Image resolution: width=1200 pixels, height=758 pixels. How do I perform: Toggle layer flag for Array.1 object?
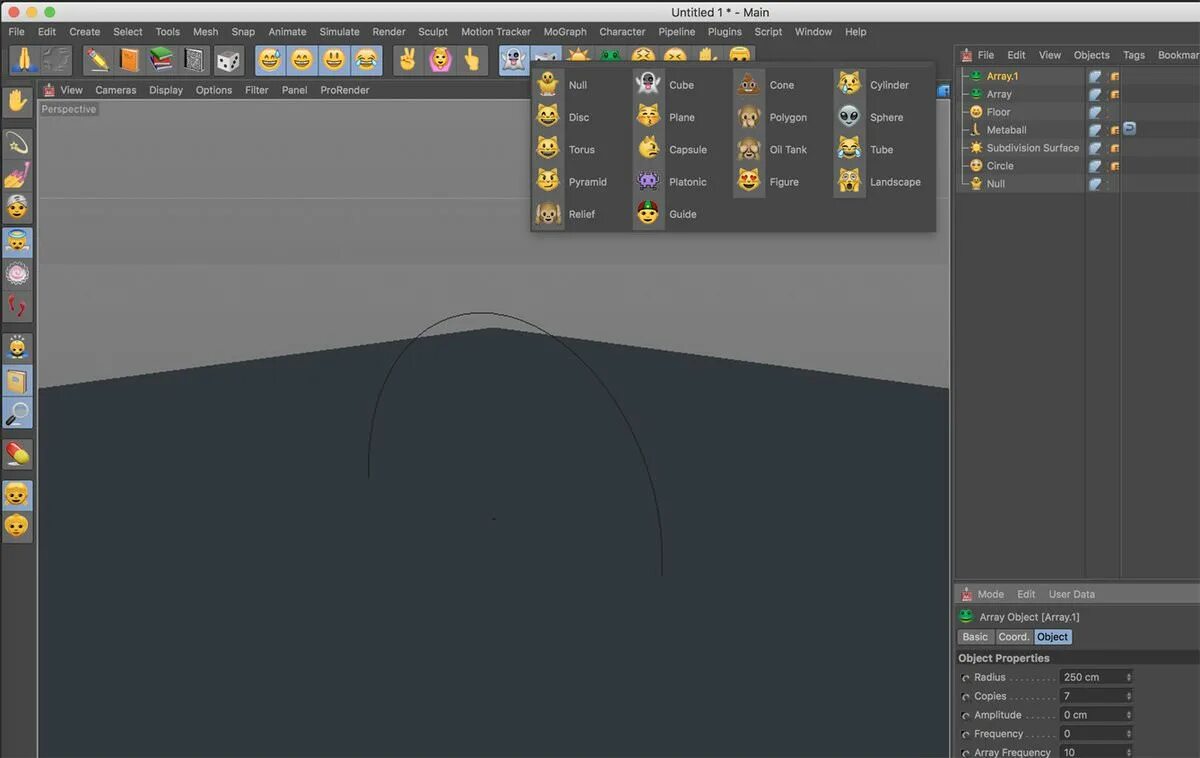click(1096, 76)
